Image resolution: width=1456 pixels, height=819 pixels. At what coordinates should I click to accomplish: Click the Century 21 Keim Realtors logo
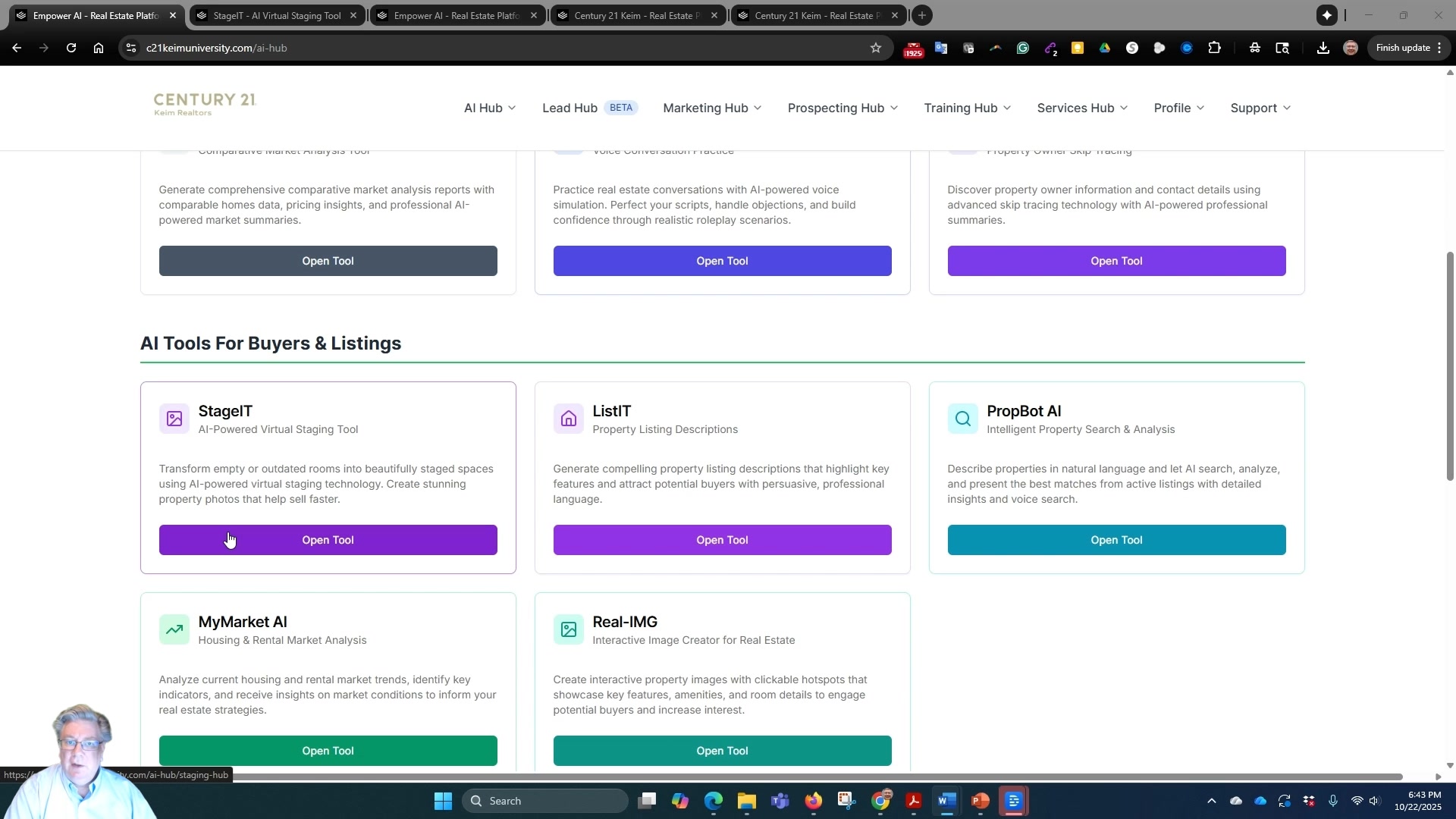coord(205,105)
